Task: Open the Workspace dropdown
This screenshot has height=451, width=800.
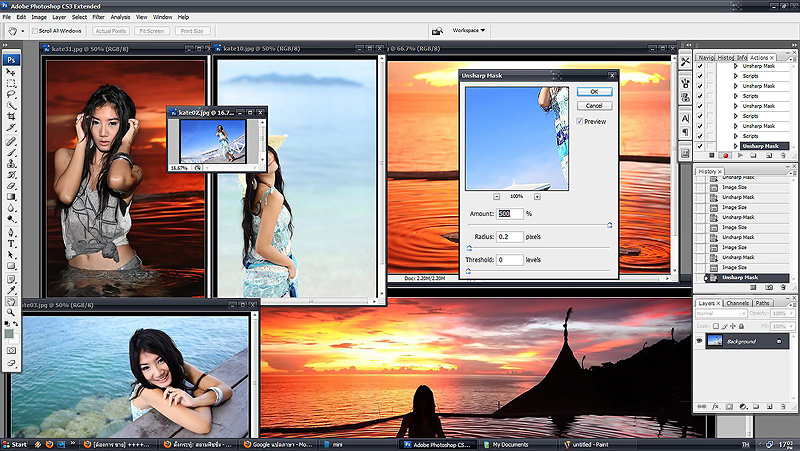Action: point(468,31)
